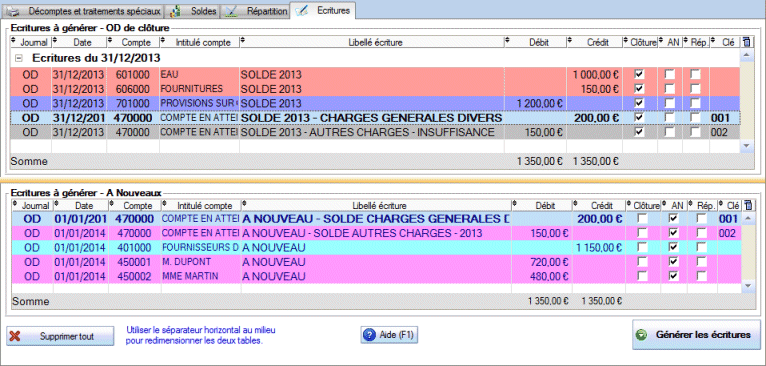
Task: Collapse the Ecritures du 31/12/2013 group
Action: point(19,58)
